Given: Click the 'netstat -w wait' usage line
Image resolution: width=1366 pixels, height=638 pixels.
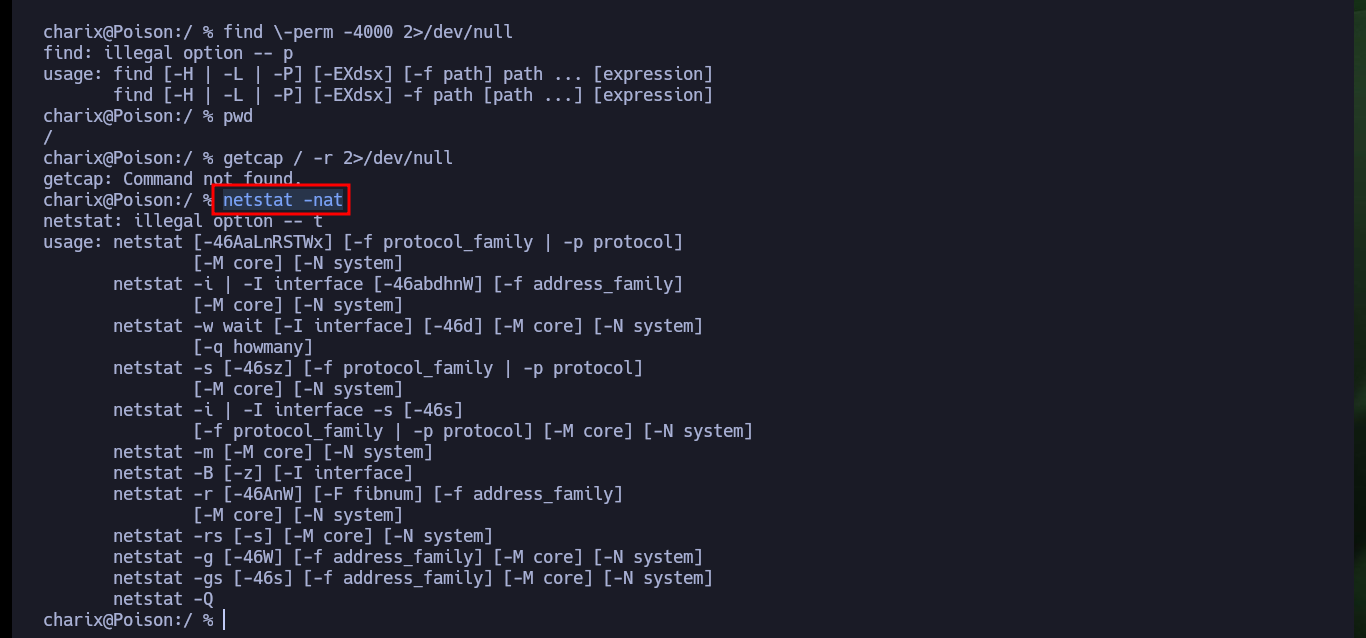Looking at the screenshot, I should 408,326.
